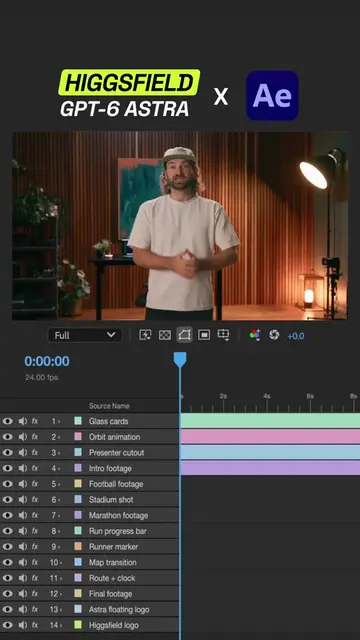Toggle fx on Stadium shot layer
Viewport: 360px width, 640px height.
coord(35,500)
